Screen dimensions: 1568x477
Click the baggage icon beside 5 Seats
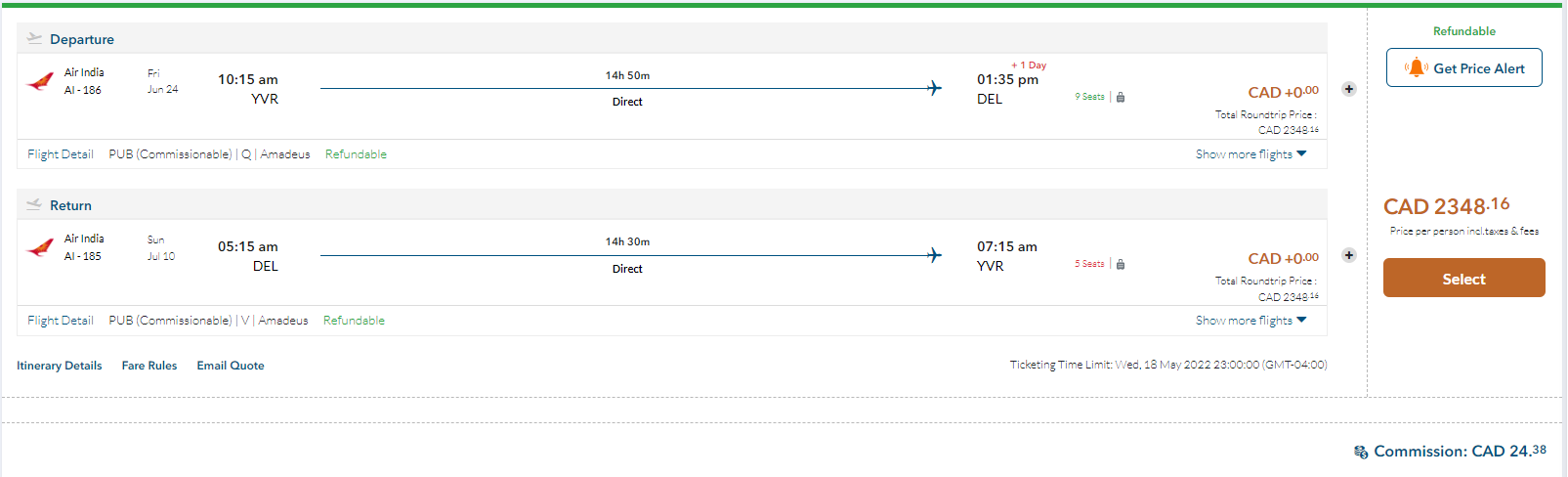[x=1121, y=264]
